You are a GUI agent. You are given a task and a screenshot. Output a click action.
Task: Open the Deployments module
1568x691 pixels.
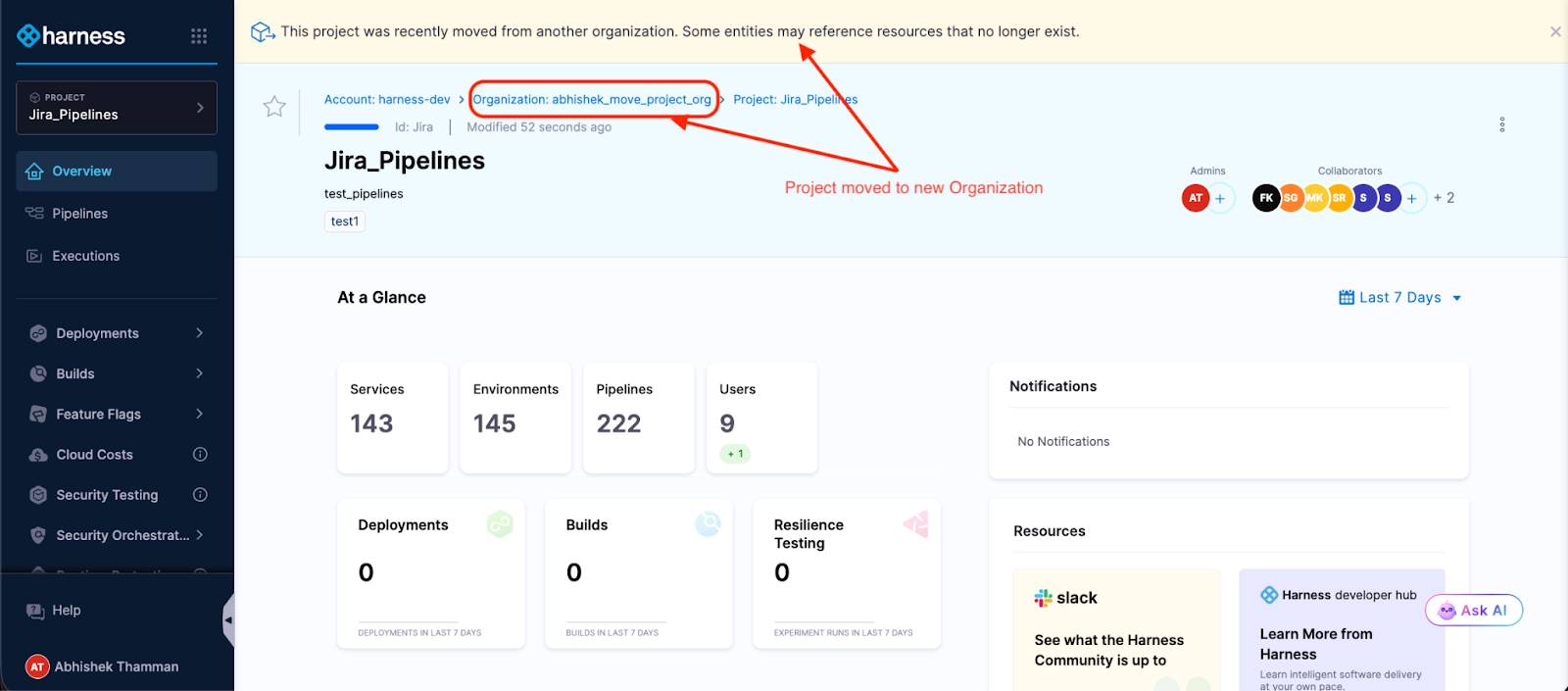[x=97, y=333]
